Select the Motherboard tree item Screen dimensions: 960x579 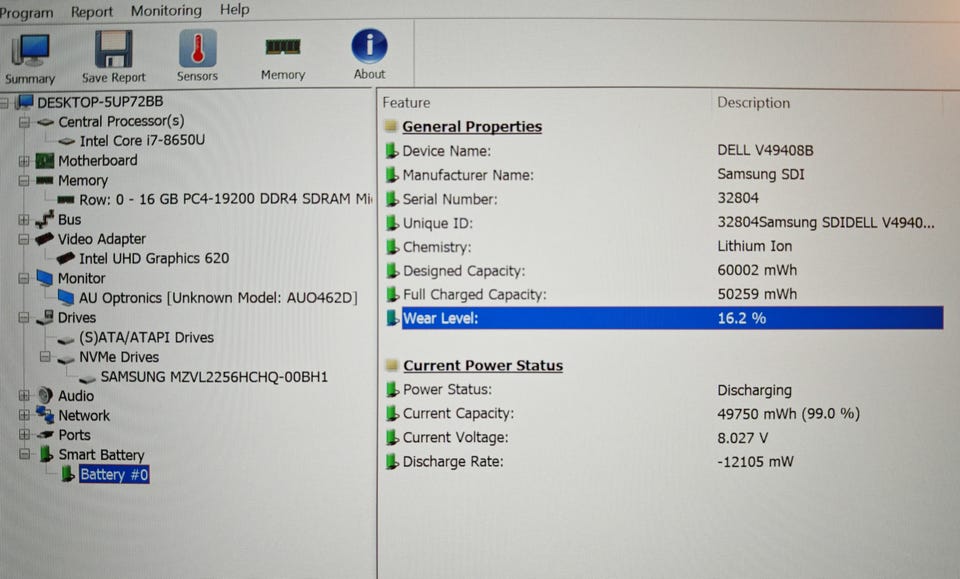pyautogui.click(x=97, y=160)
